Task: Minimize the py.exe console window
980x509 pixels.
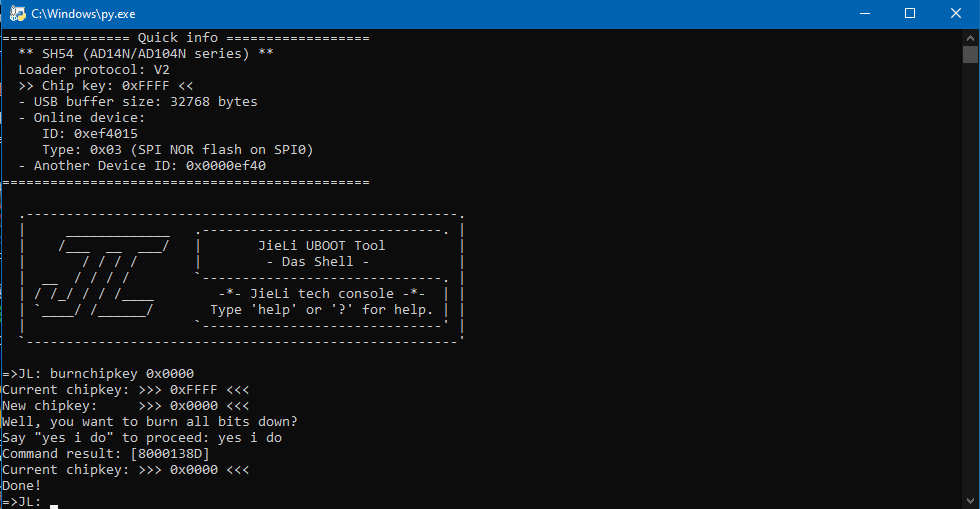Action: pyautogui.click(x=865, y=13)
